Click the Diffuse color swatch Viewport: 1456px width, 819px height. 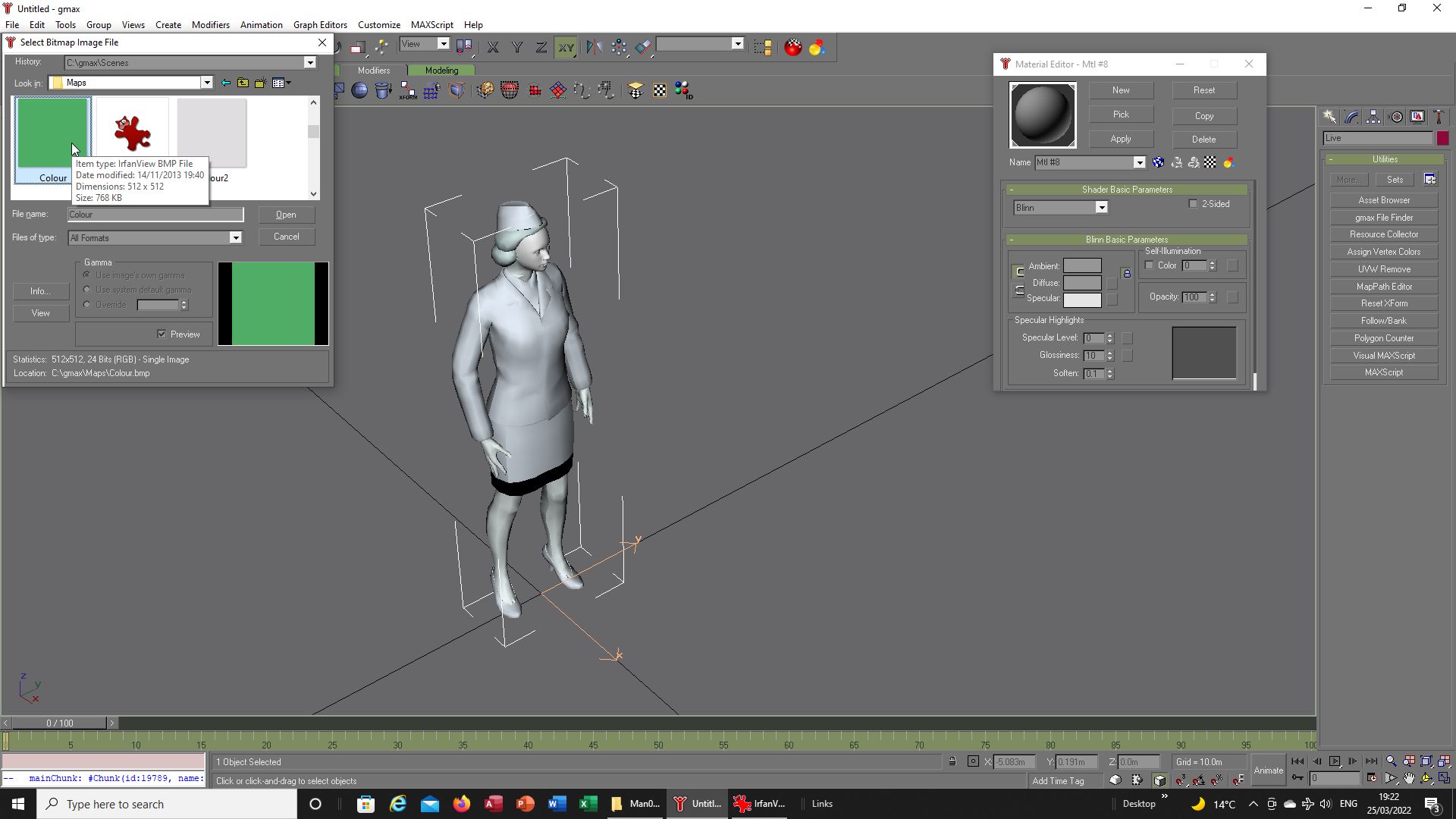tap(1082, 283)
